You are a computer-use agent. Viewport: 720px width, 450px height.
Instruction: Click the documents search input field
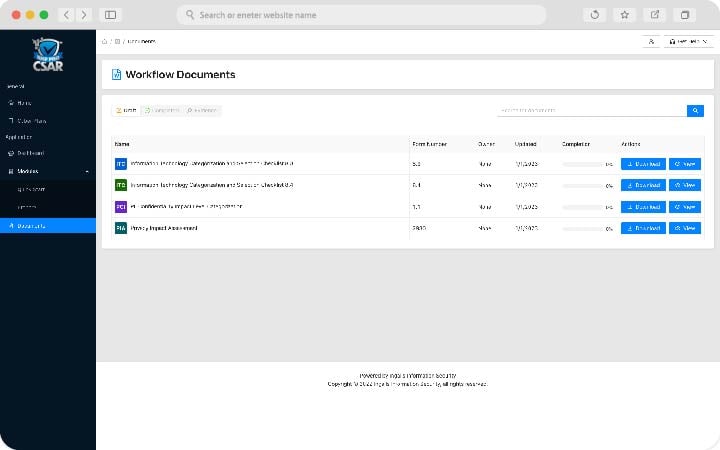(x=590, y=111)
